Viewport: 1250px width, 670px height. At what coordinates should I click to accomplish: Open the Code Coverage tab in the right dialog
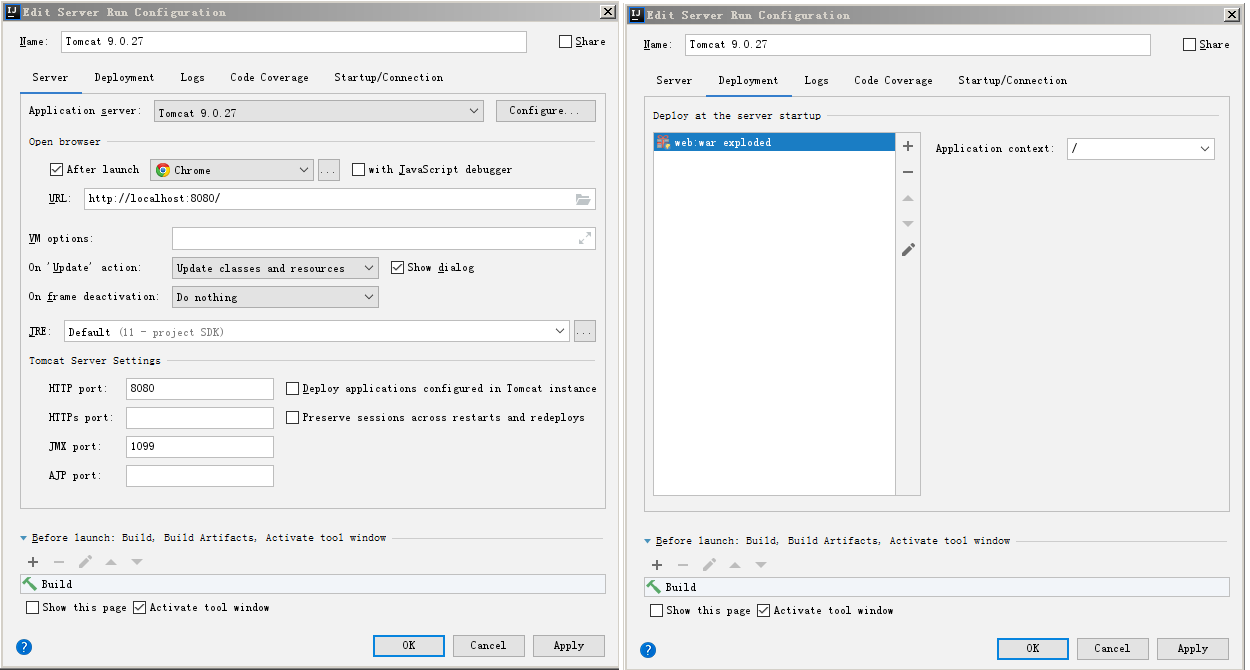tap(893, 81)
